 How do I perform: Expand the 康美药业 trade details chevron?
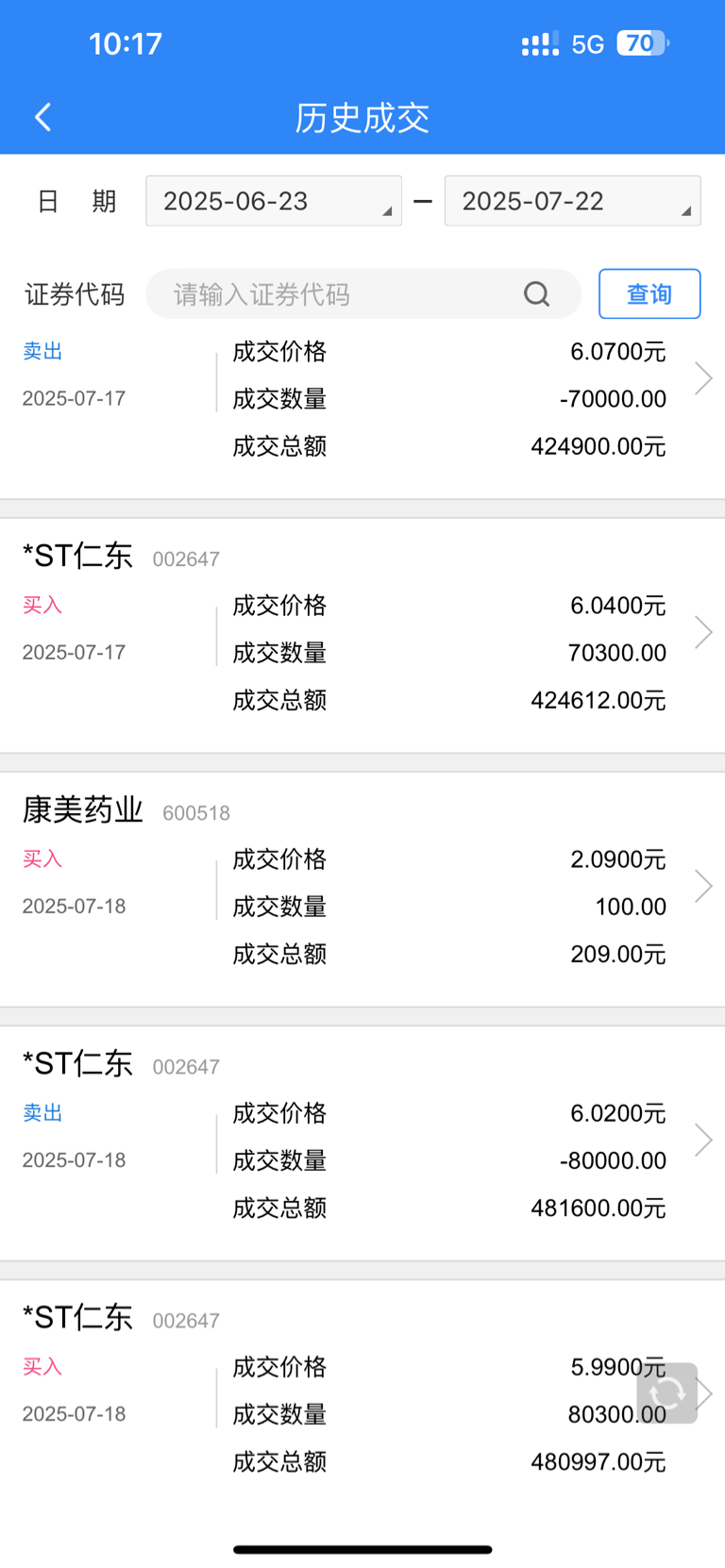point(703,886)
